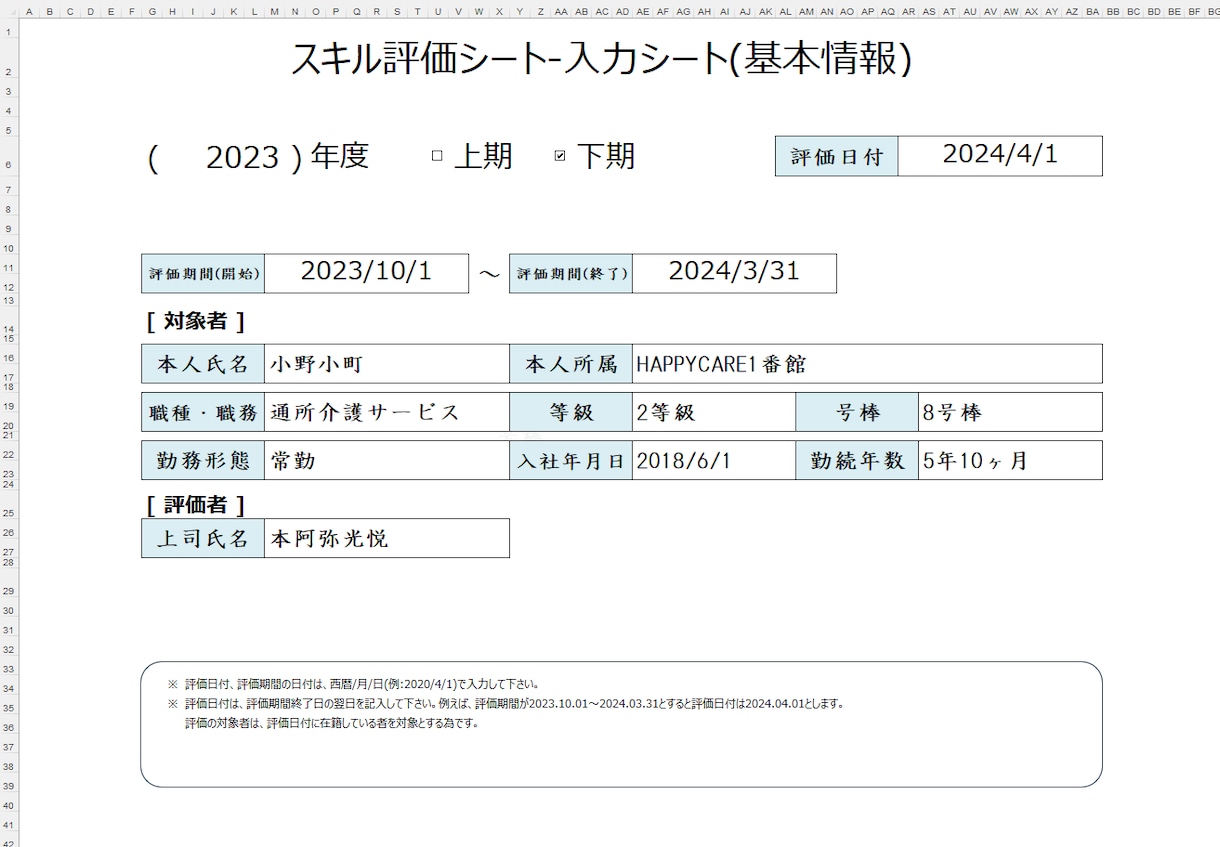Select row header 22
1220x847 pixels.
[9, 454]
